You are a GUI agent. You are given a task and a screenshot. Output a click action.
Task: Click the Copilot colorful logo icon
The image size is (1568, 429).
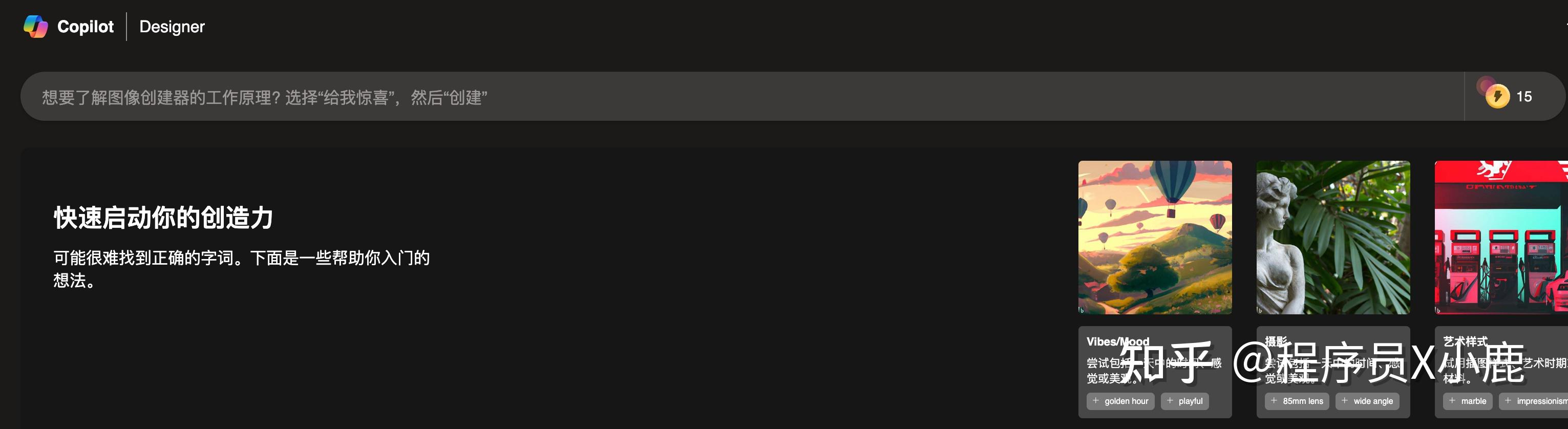point(35,26)
